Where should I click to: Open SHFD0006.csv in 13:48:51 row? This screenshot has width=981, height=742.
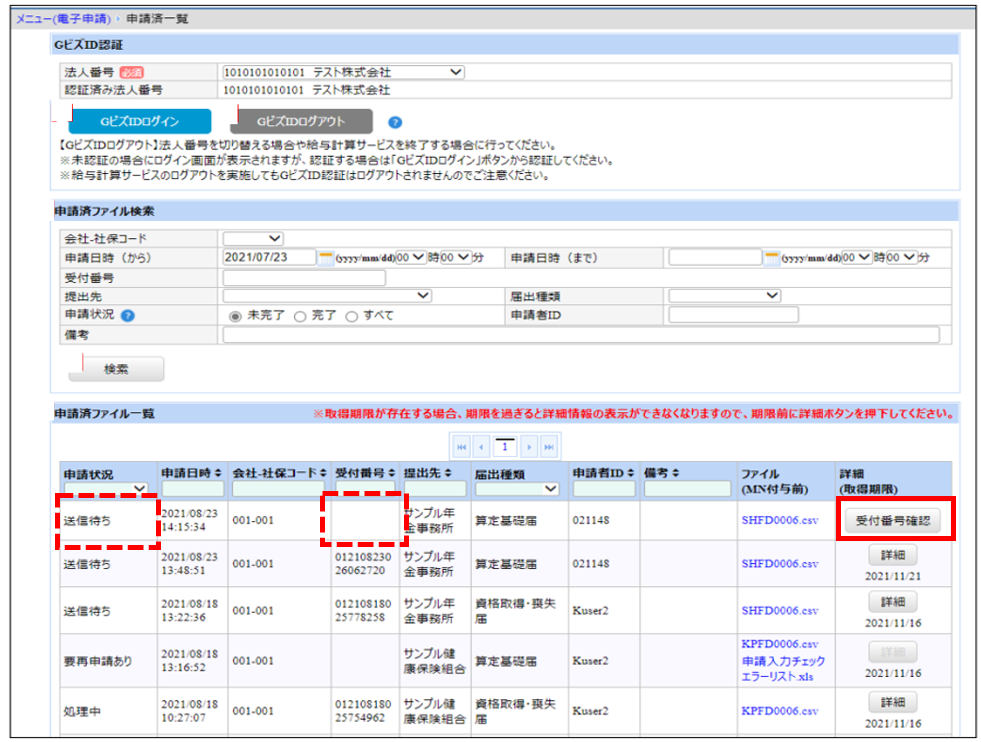coord(780,564)
